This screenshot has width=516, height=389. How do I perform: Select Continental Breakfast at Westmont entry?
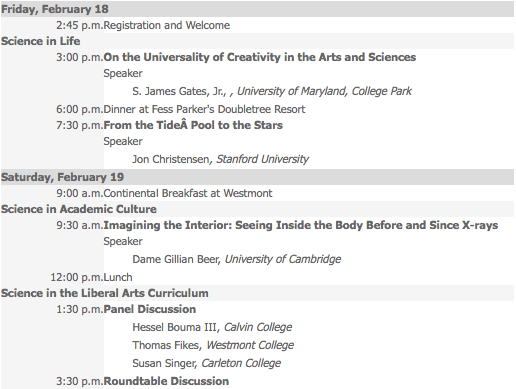(188, 193)
